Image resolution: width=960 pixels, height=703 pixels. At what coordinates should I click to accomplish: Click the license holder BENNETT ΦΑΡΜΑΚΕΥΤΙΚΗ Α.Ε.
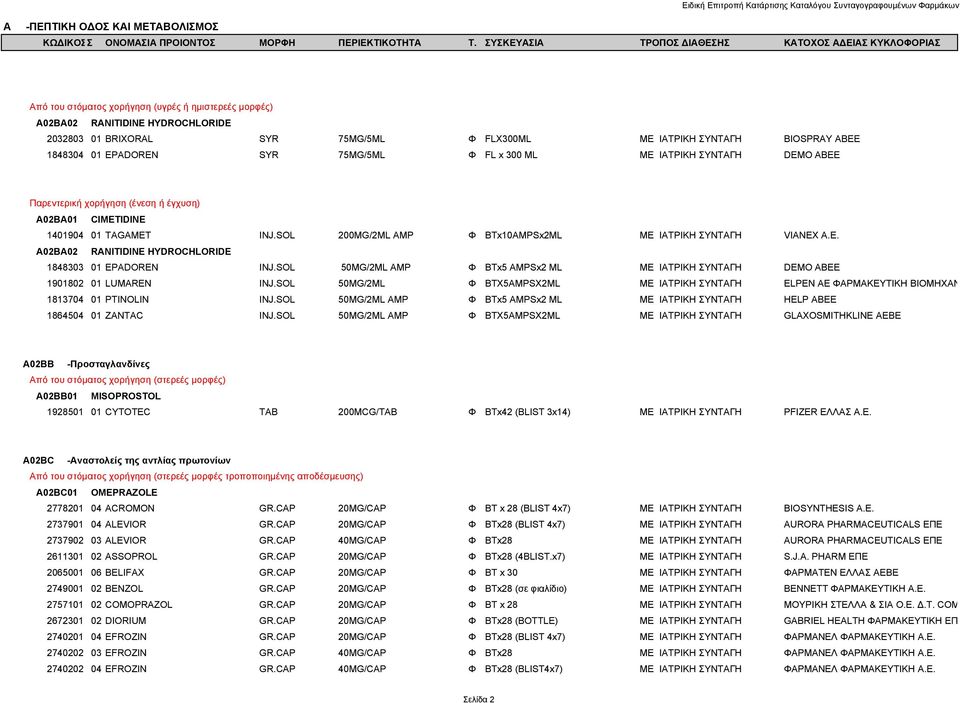855,588
